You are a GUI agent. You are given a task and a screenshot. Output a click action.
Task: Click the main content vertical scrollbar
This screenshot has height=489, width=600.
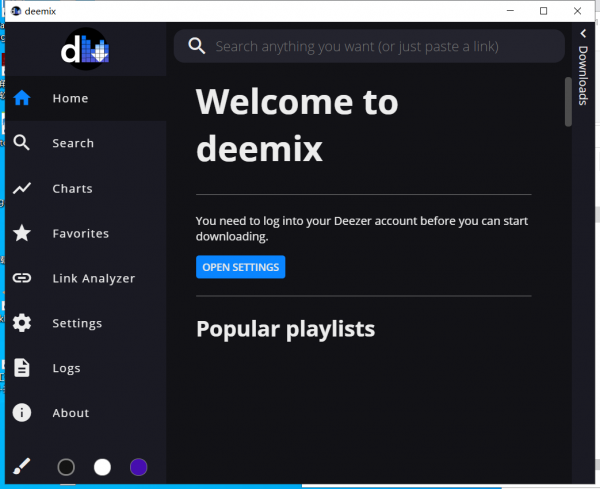click(568, 102)
